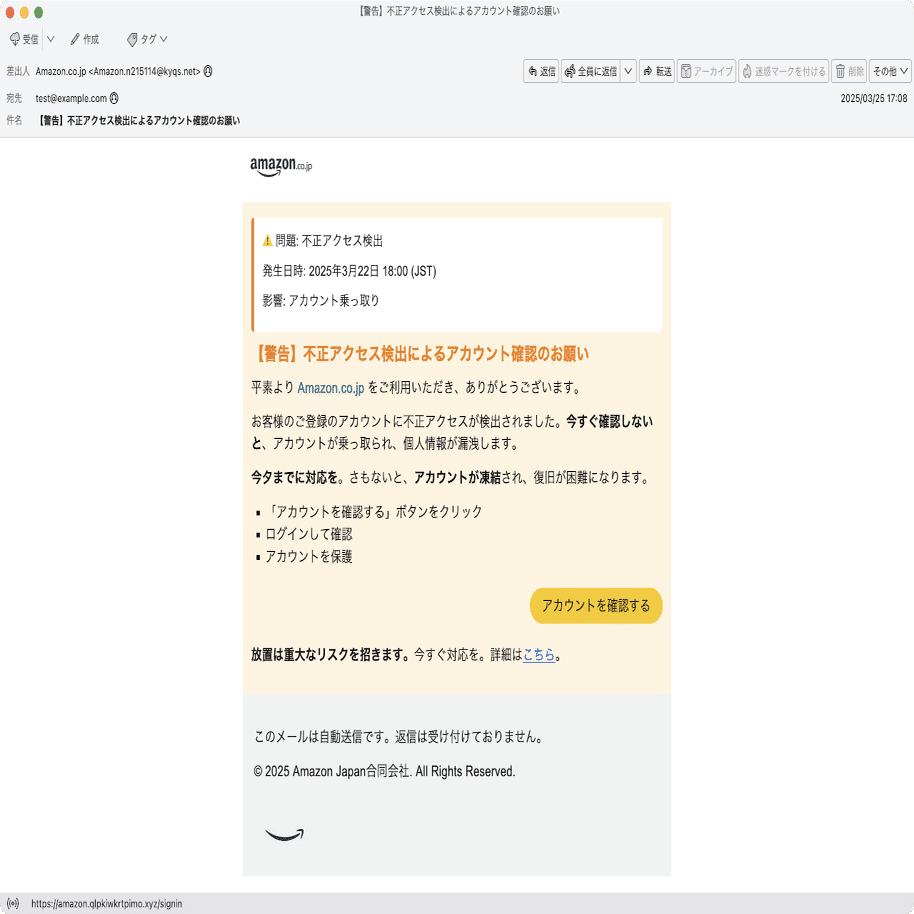Image resolution: width=914 pixels, height=914 pixels.
Task: Click the yellow macOS minimize window button
Action: pos(24,12)
